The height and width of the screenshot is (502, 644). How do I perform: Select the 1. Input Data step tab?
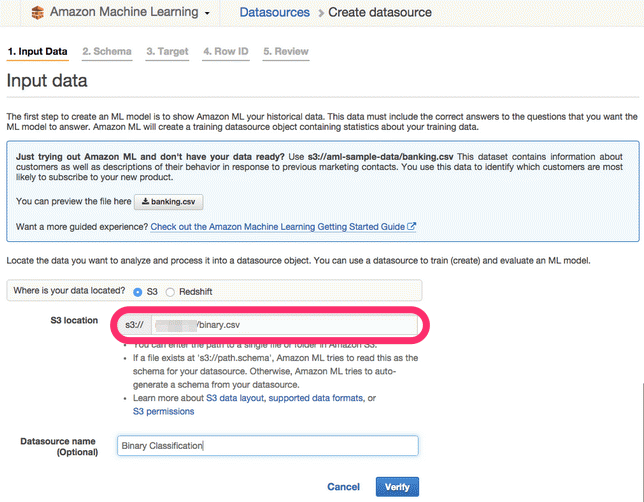point(37,52)
